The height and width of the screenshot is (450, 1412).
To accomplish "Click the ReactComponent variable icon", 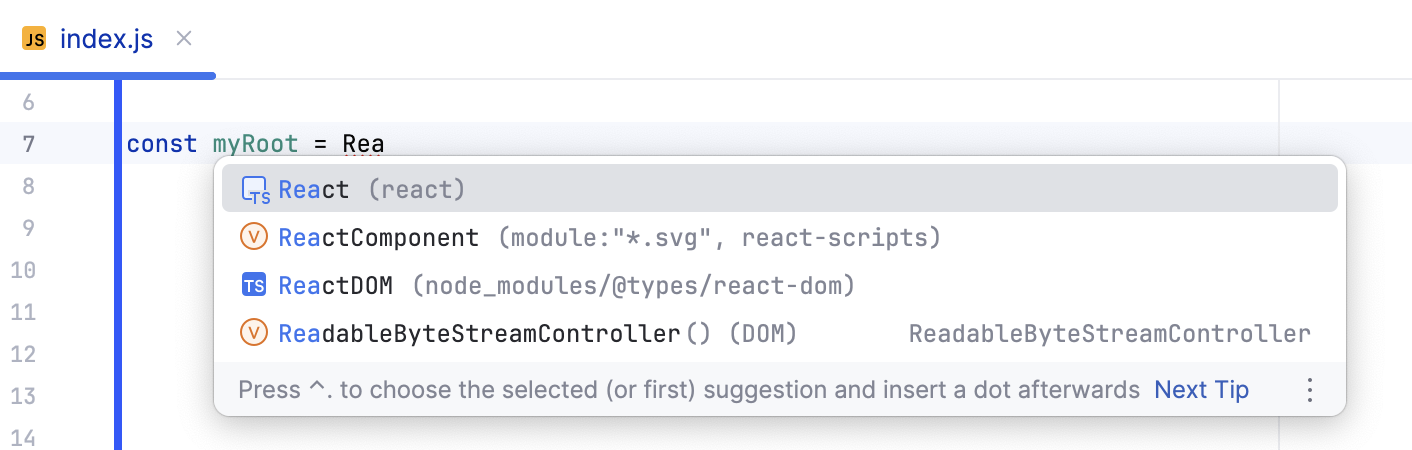I will tap(255, 238).
